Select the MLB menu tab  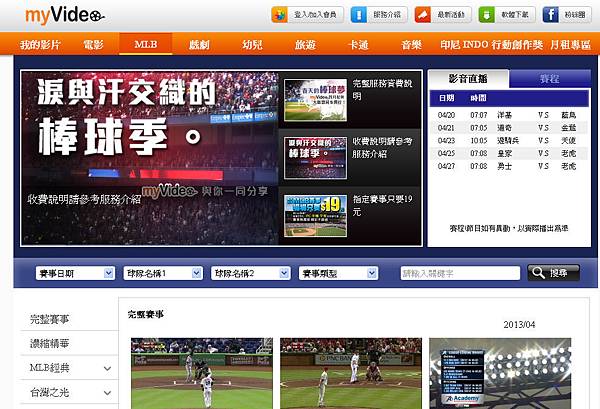(146, 44)
